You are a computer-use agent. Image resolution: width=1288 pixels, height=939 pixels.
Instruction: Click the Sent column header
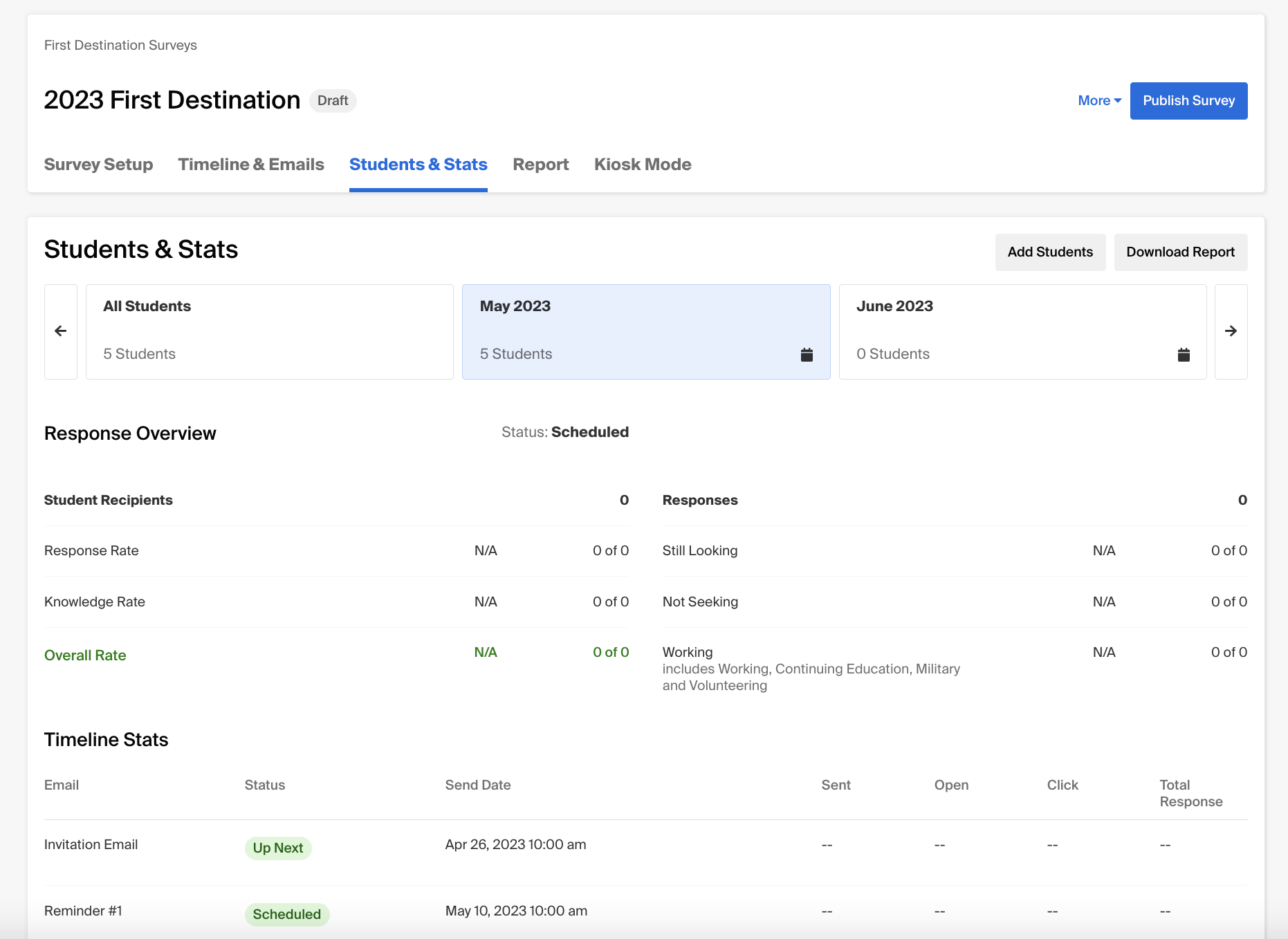tap(836, 785)
